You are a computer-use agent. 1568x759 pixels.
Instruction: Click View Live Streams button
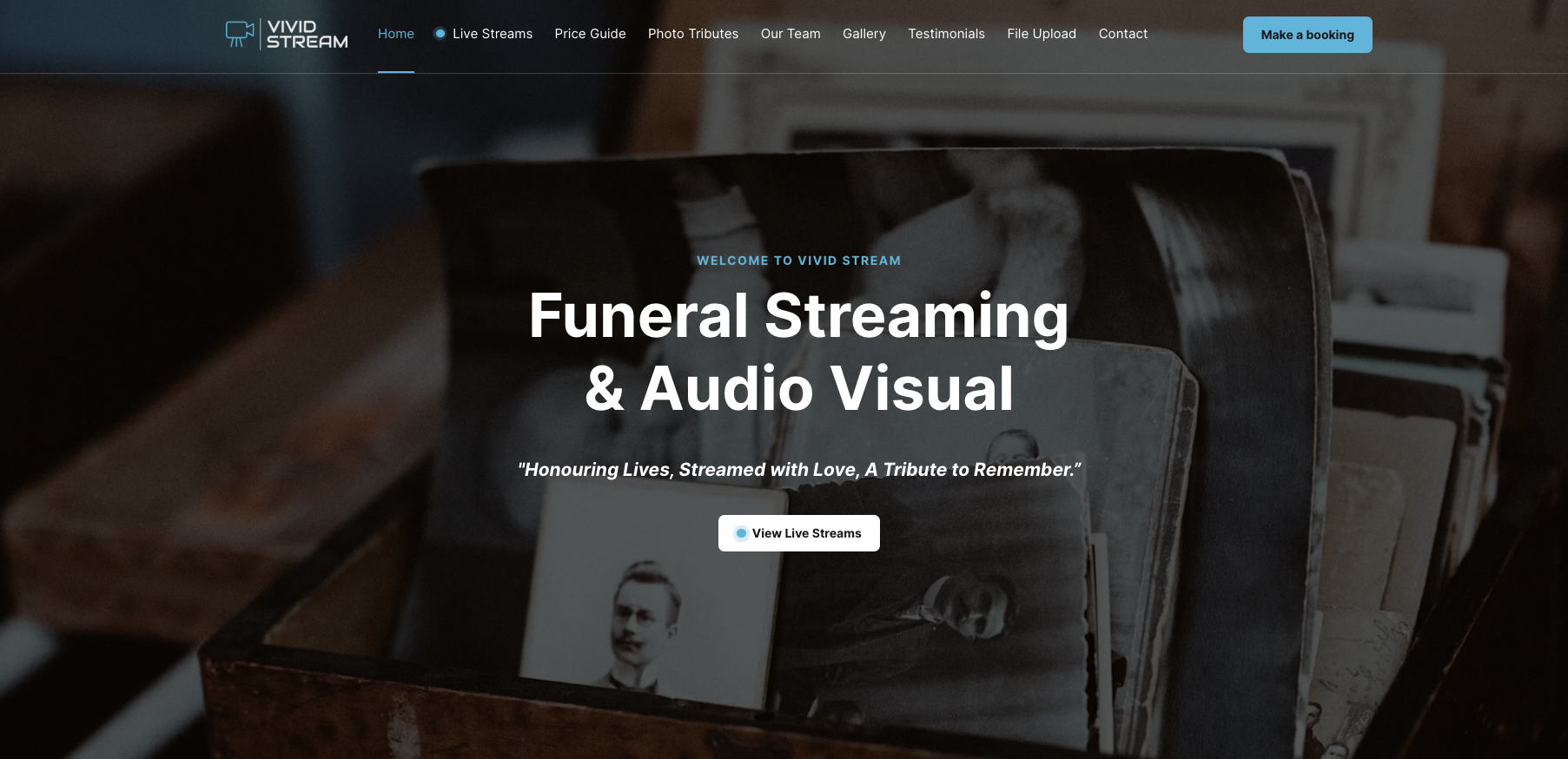point(799,533)
